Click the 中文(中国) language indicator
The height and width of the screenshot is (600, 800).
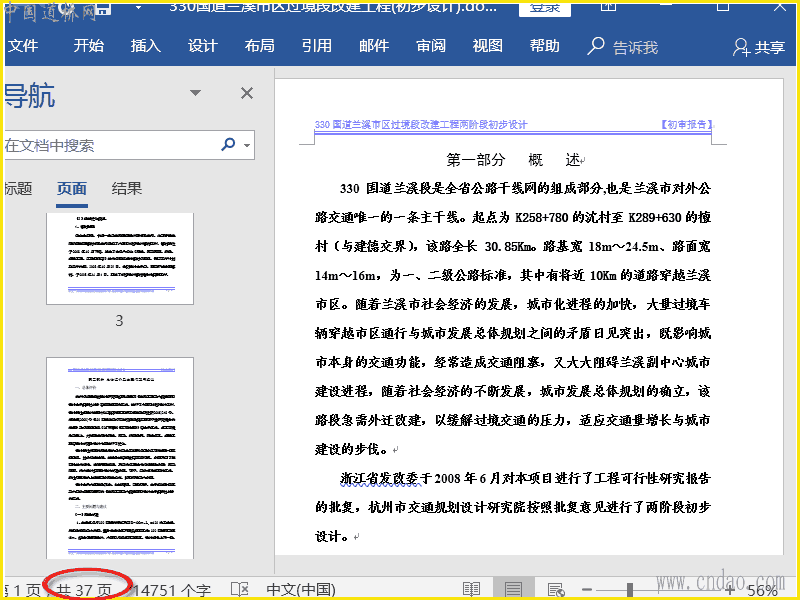[303, 590]
